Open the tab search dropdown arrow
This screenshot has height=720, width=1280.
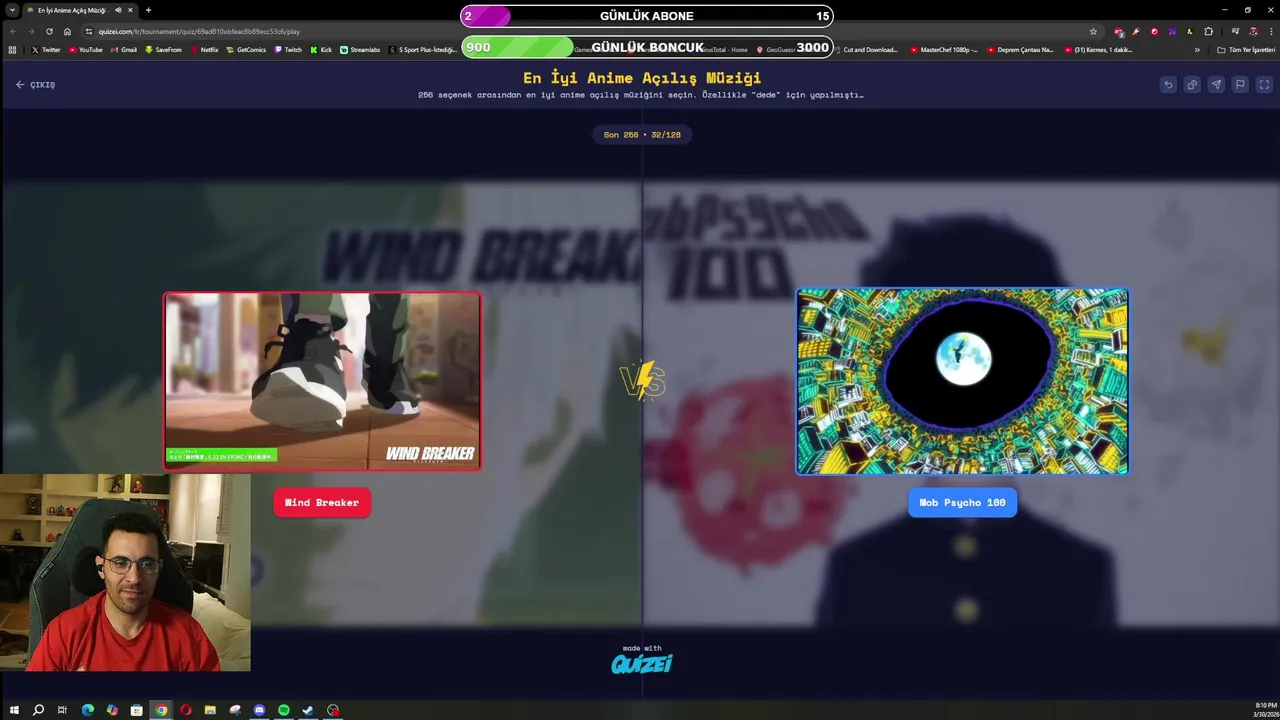[11, 10]
